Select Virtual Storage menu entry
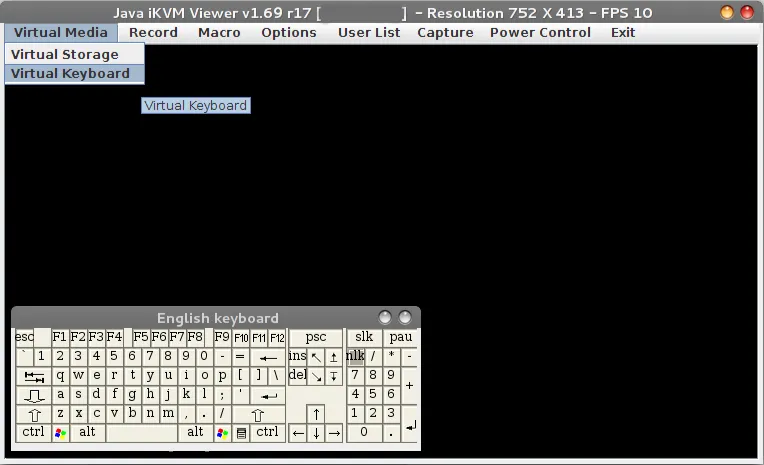The image size is (764, 465). [x=65, y=54]
